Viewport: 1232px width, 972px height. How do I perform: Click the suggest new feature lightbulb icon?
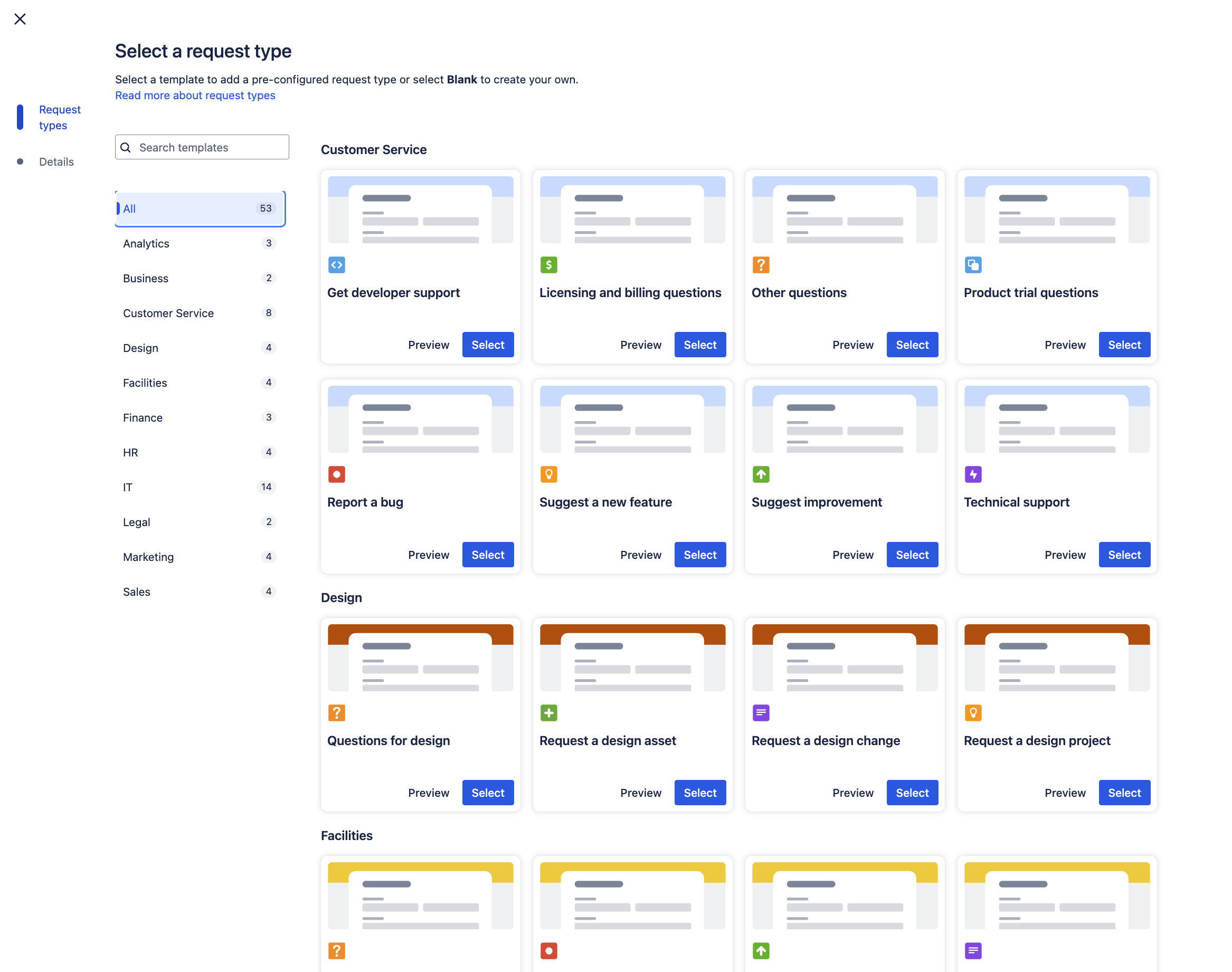click(548, 474)
